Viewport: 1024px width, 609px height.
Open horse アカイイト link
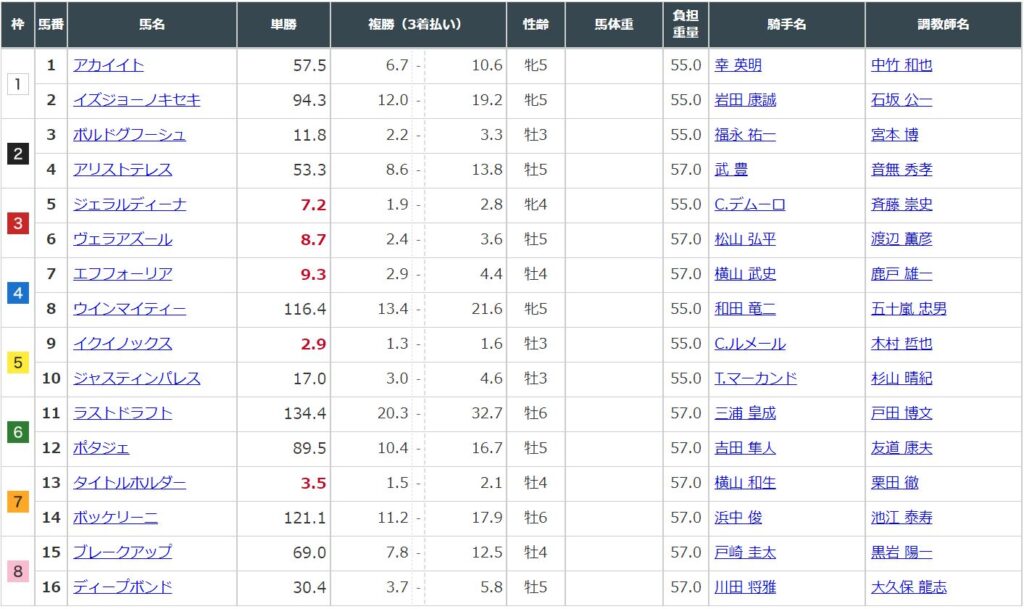108,65
